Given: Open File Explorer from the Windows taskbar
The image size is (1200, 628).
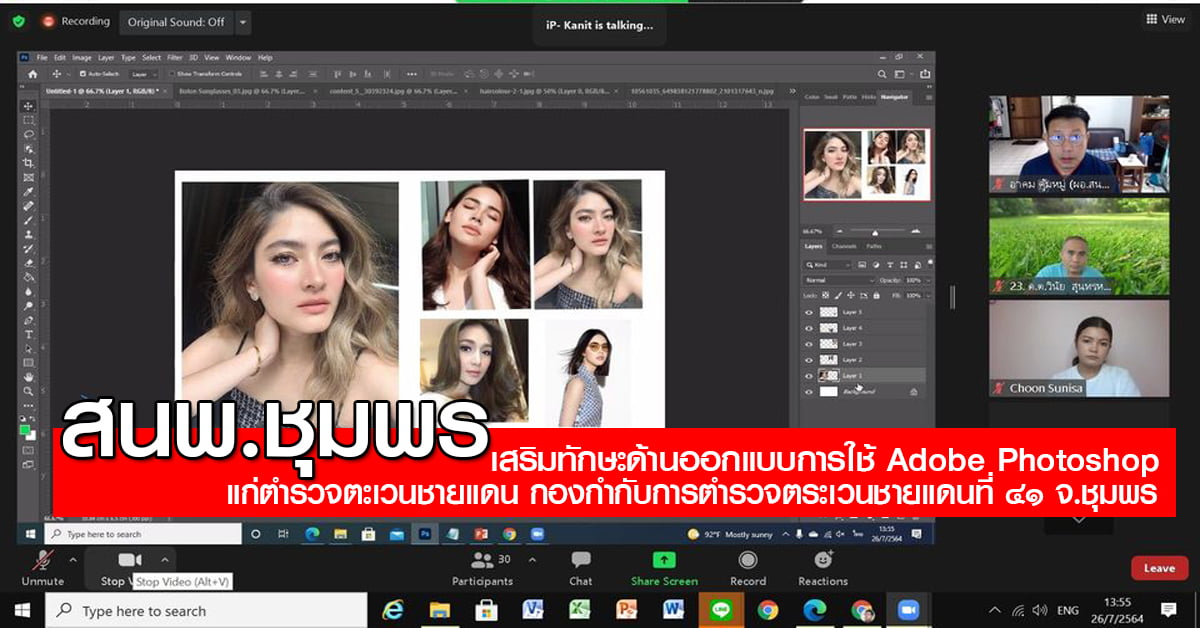Looking at the screenshot, I should click(x=439, y=609).
